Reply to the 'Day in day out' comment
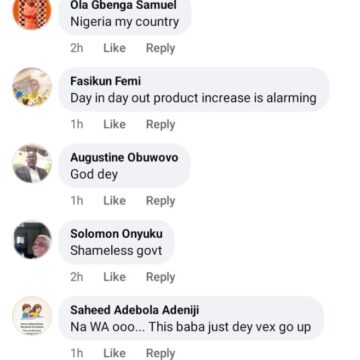The width and height of the screenshot is (360, 360). point(160,124)
